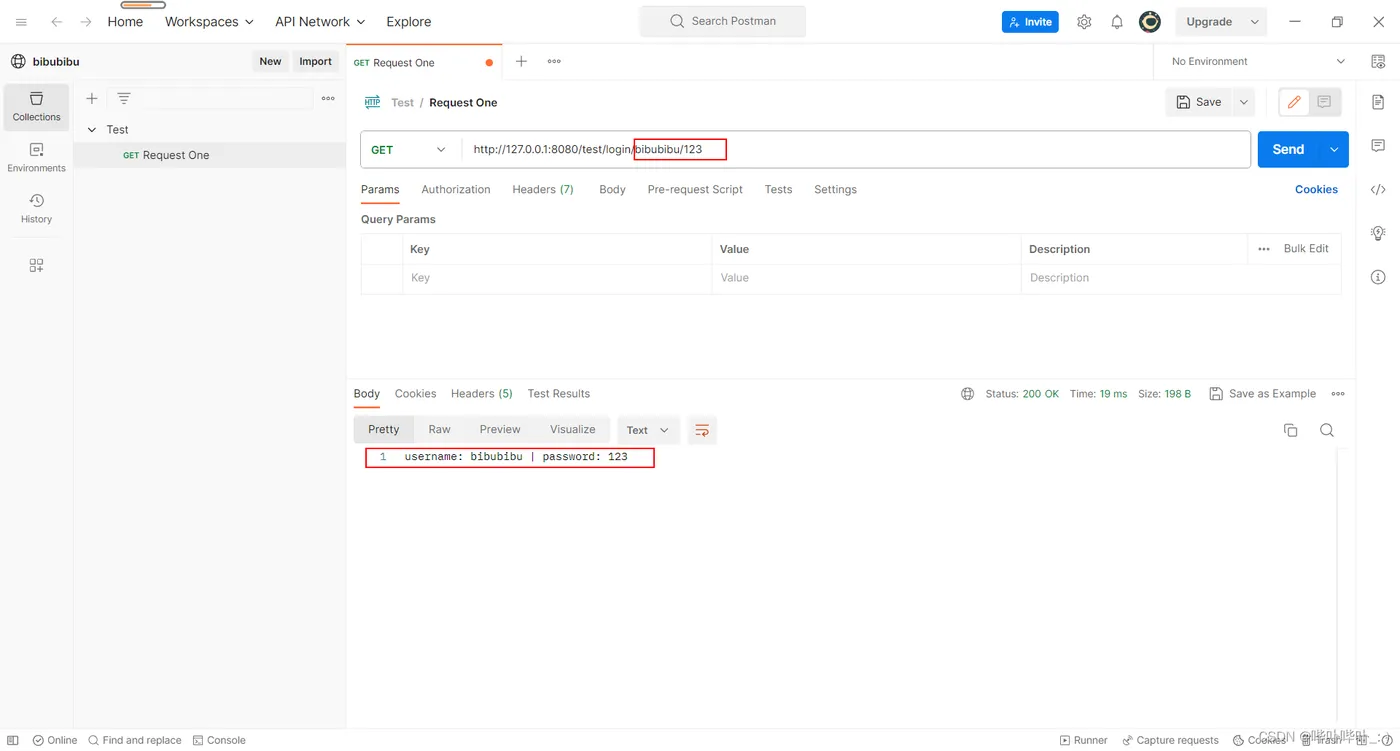Open the response more options ellipsis
1400x751 pixels.
pyautogui.click(x=1338, y=394)
